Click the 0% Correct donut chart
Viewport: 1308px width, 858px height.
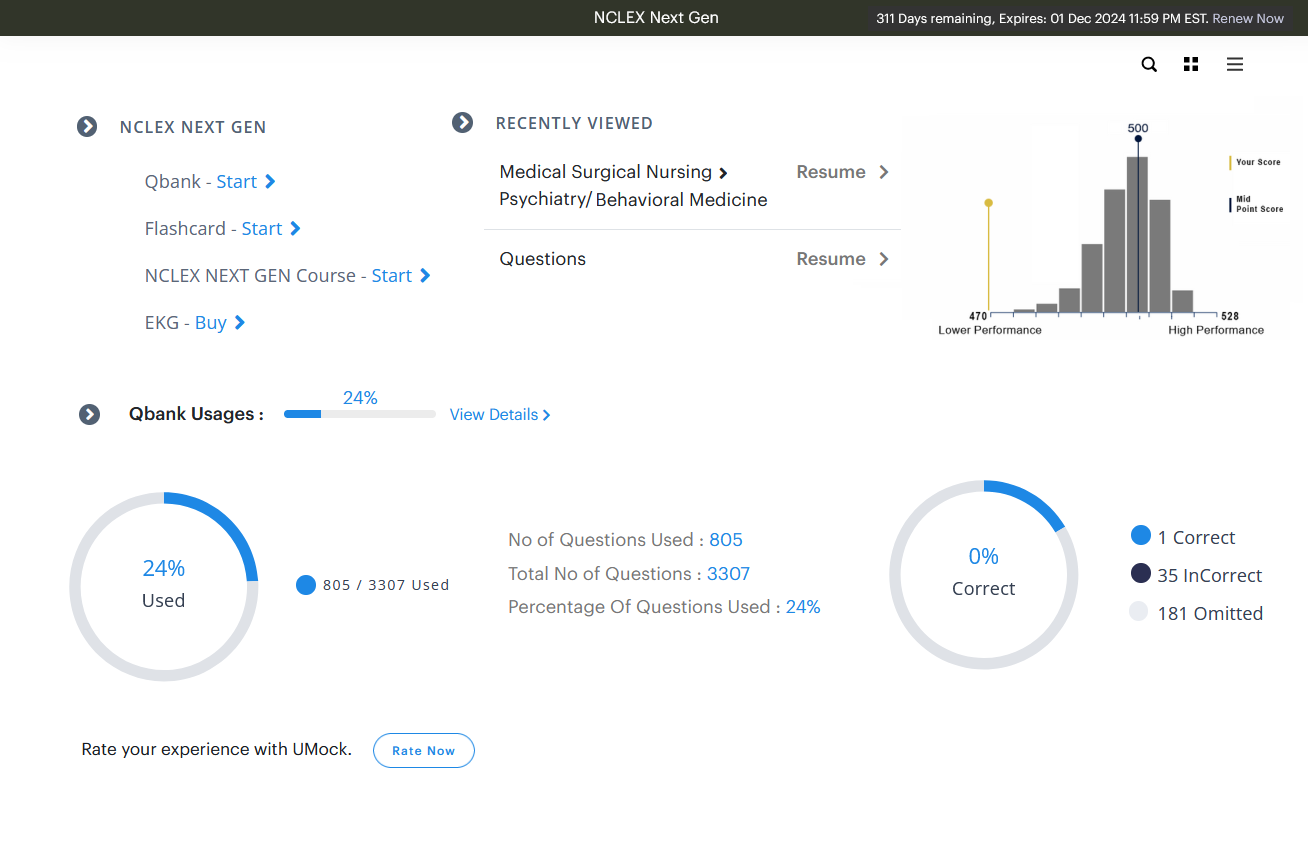984,575
